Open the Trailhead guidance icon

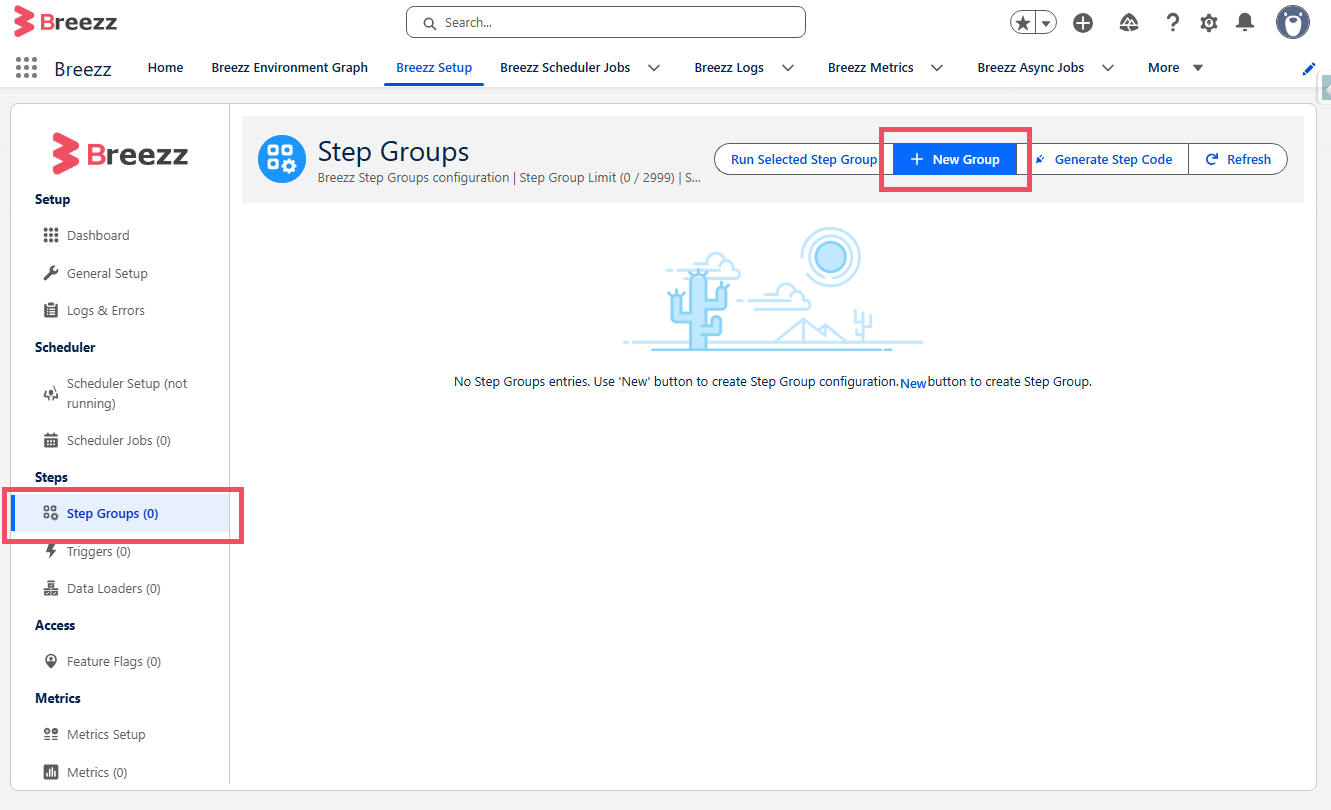click(1129, 23)
